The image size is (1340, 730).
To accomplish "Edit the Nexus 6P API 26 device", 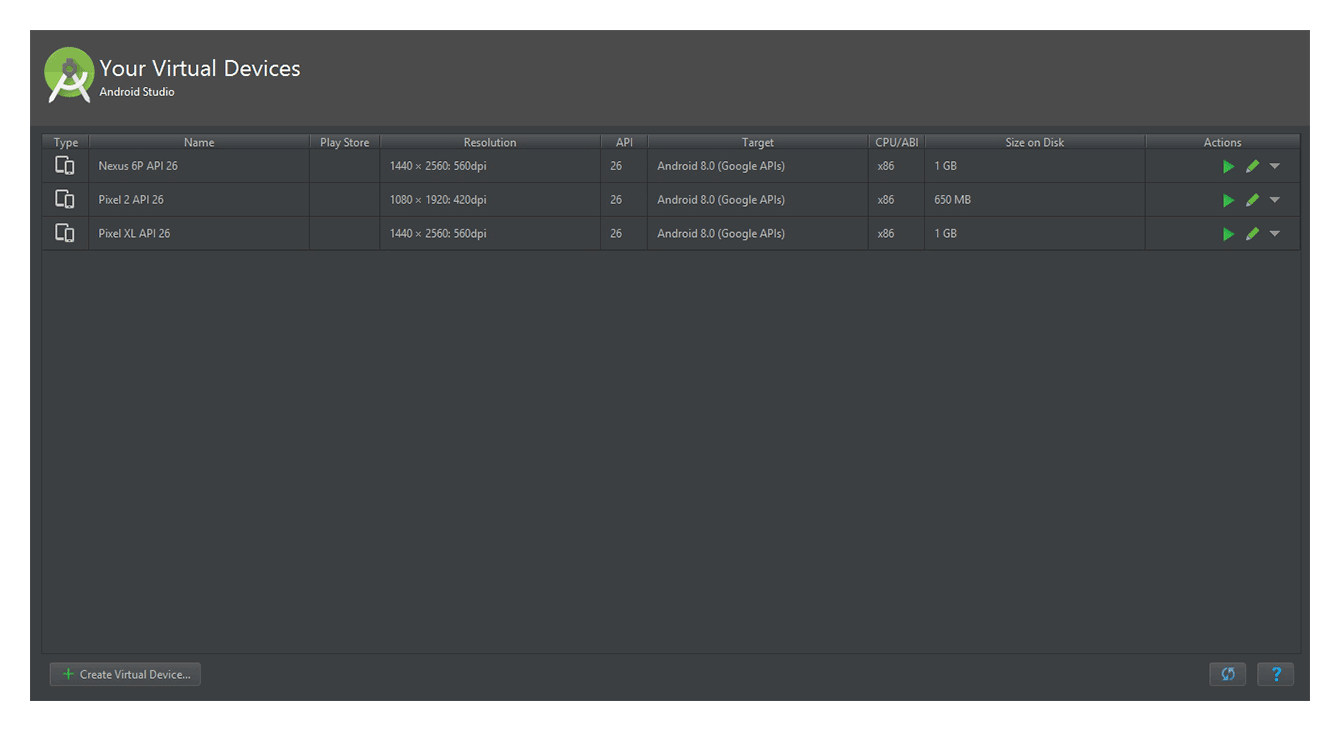I will click(1252, 167).
